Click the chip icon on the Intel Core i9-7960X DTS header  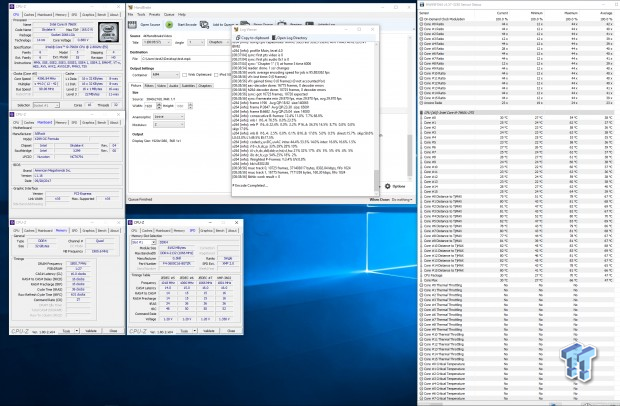pos(421,113)
